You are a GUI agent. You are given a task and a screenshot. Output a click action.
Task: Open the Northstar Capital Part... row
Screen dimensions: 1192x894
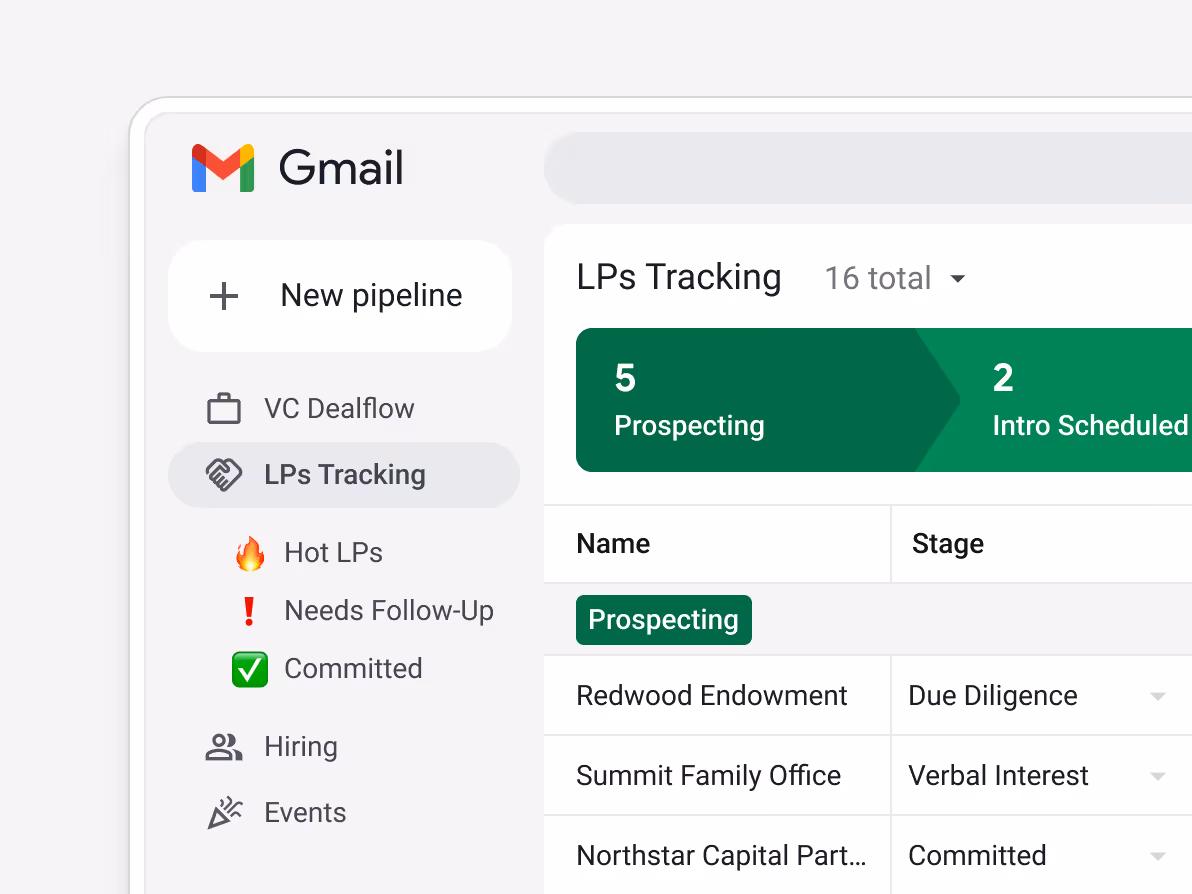(x=721, y=855)
